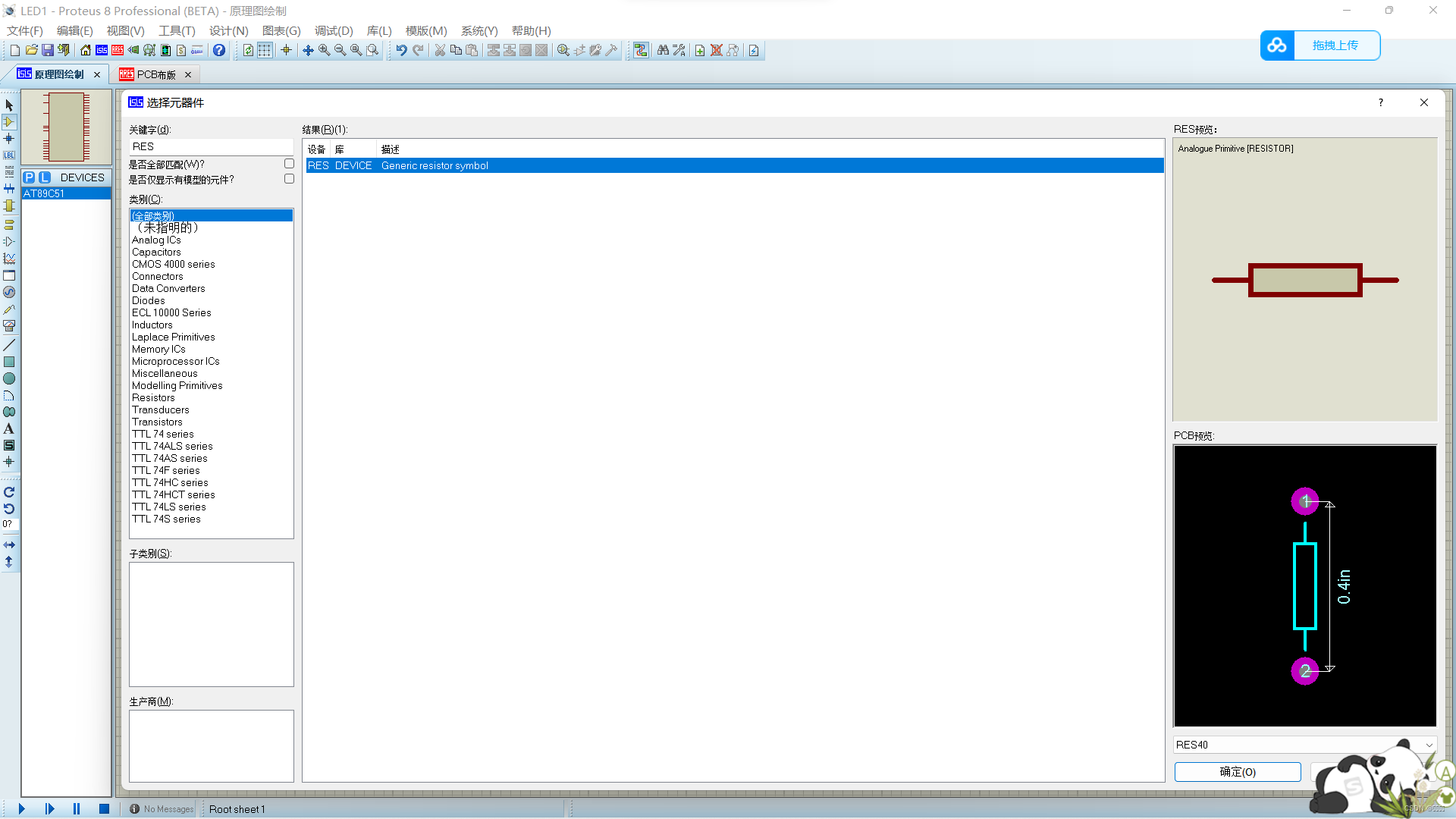Click the 拖拽上传 upload button
The height and width of the screenshot is (819, 1456).
click(x=1335, y=45)
